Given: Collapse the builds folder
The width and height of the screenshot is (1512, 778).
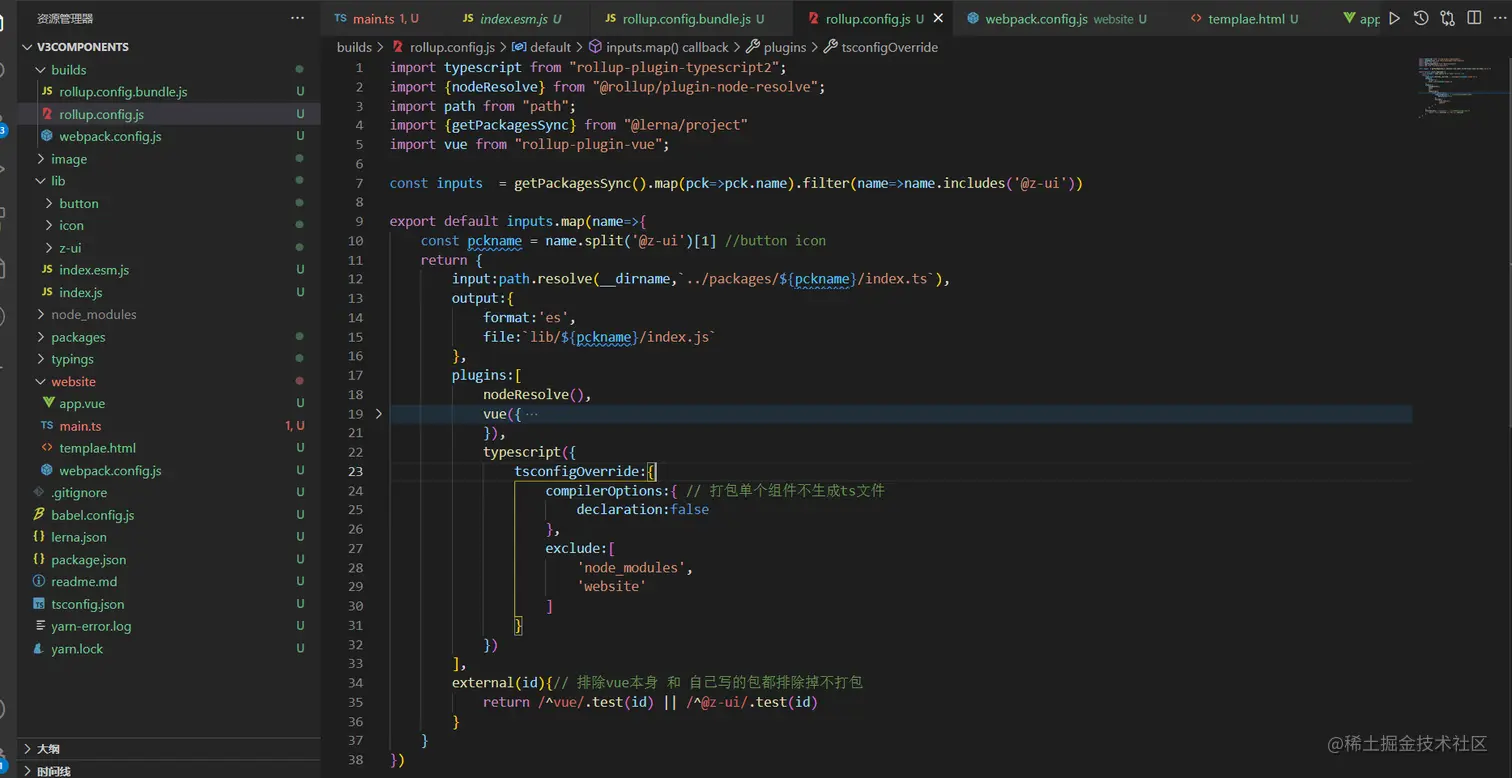Looking at the screenshot, I should [x=41, y=70].
